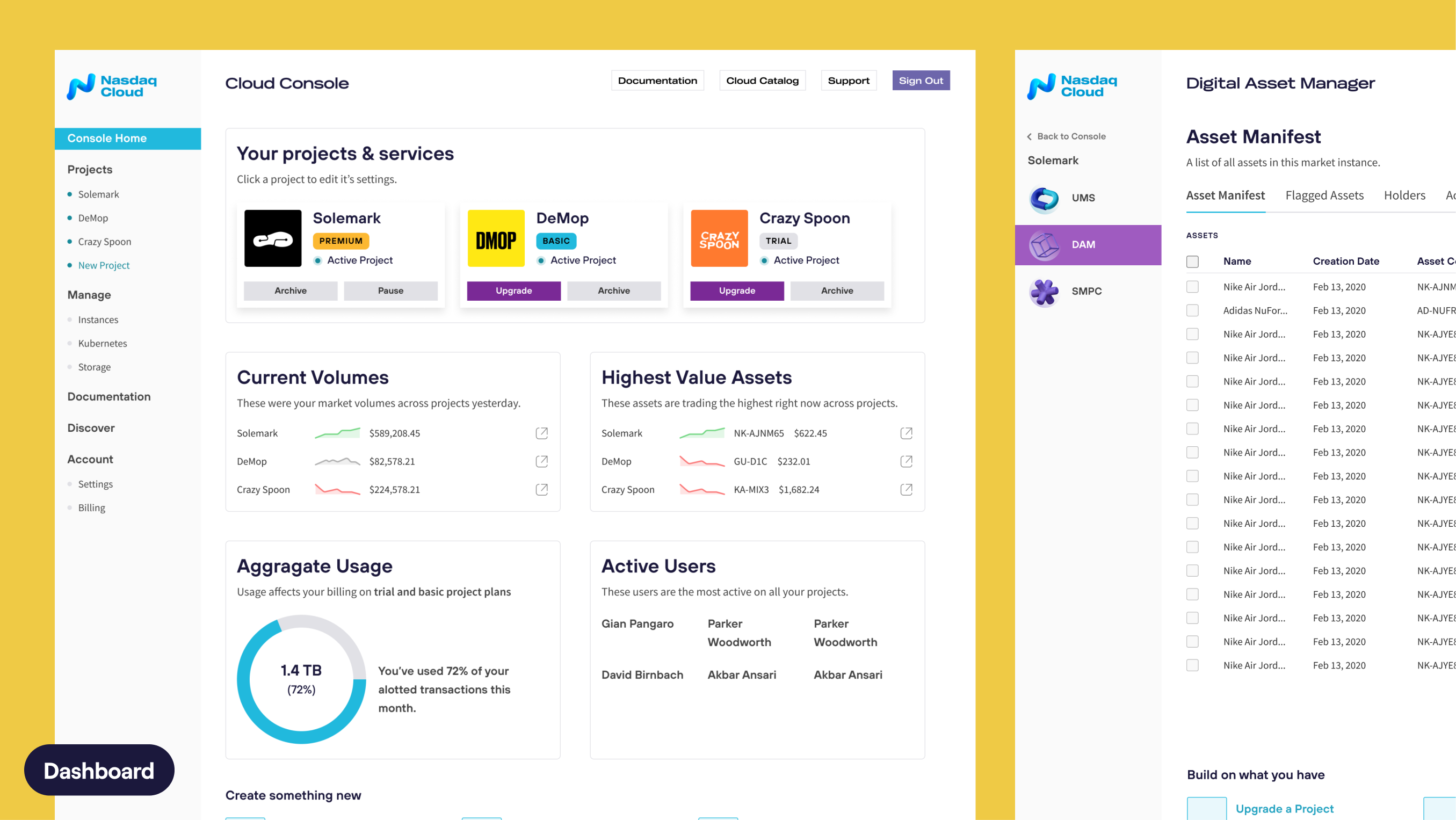Open Crazy Spoon volume external link icon

click(541, 490)
